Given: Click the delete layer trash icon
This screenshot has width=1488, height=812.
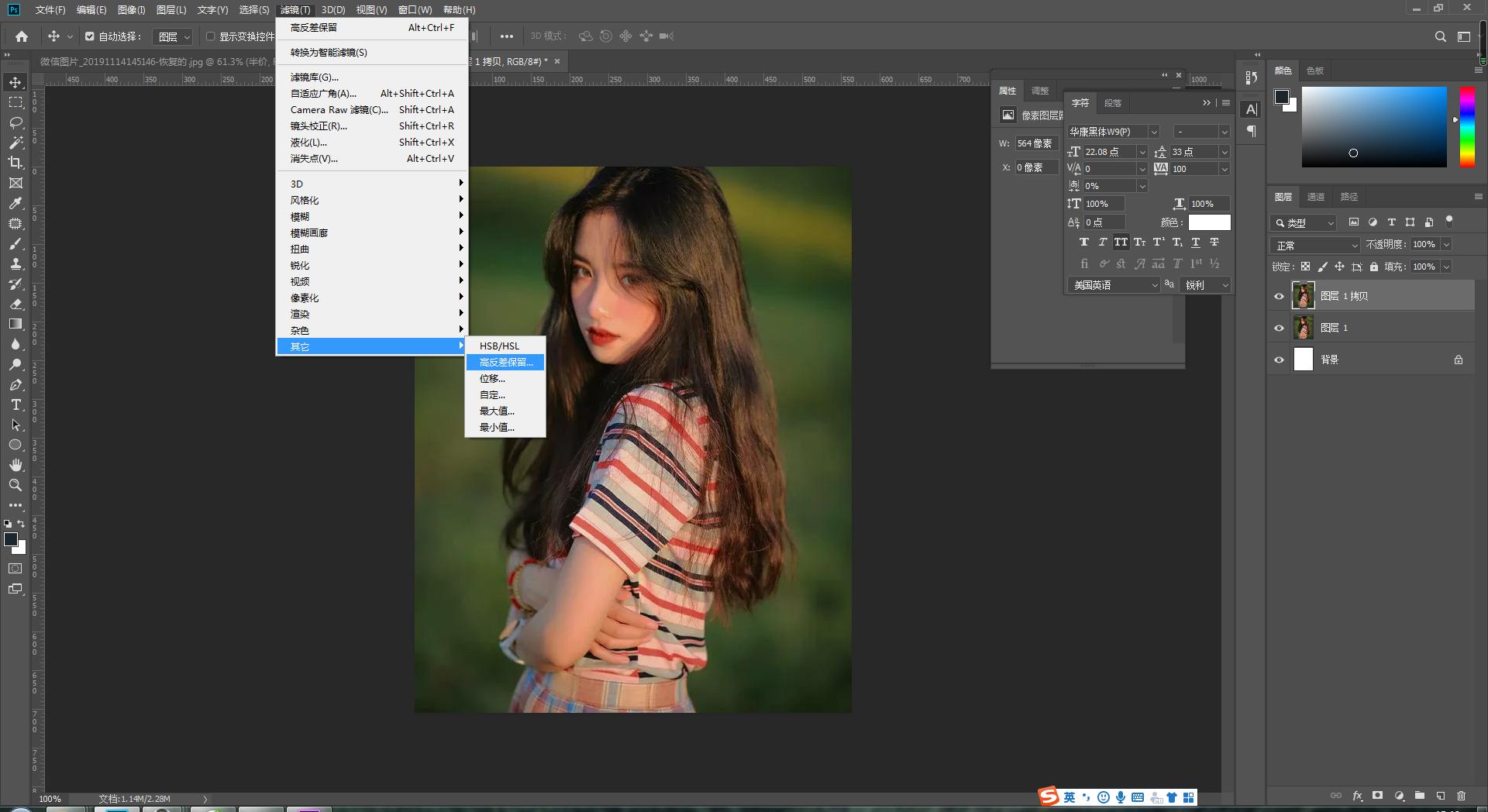Looking at the screenshot, I should pos(1461,796).
